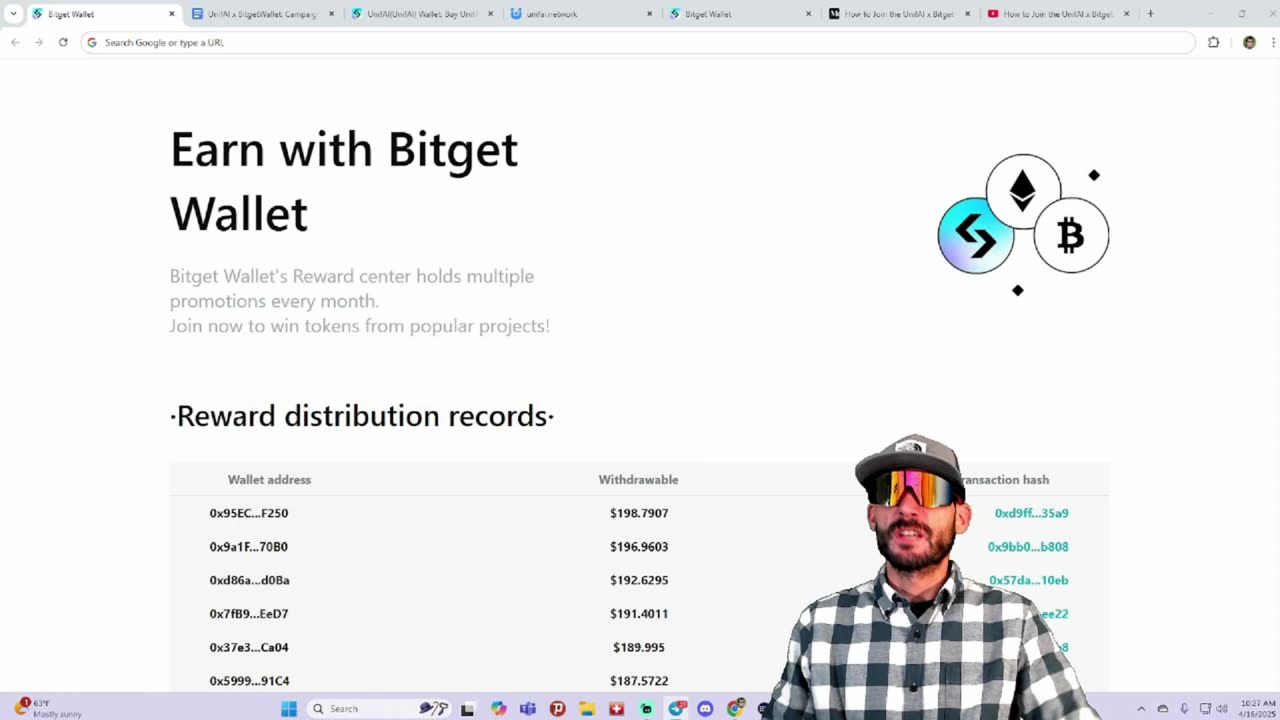Click the $191.4011 withdrawable amount
The image size is (1280, 720).
pyautogui.click(x=639, y=614)
